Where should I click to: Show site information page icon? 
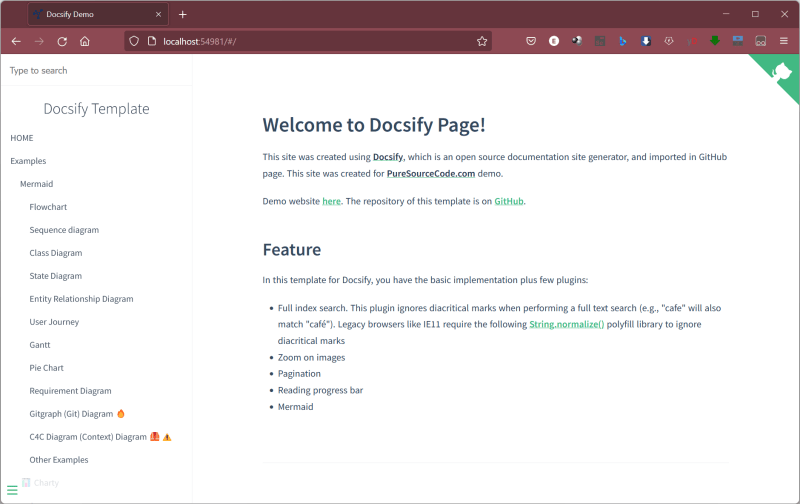(152, 41)
